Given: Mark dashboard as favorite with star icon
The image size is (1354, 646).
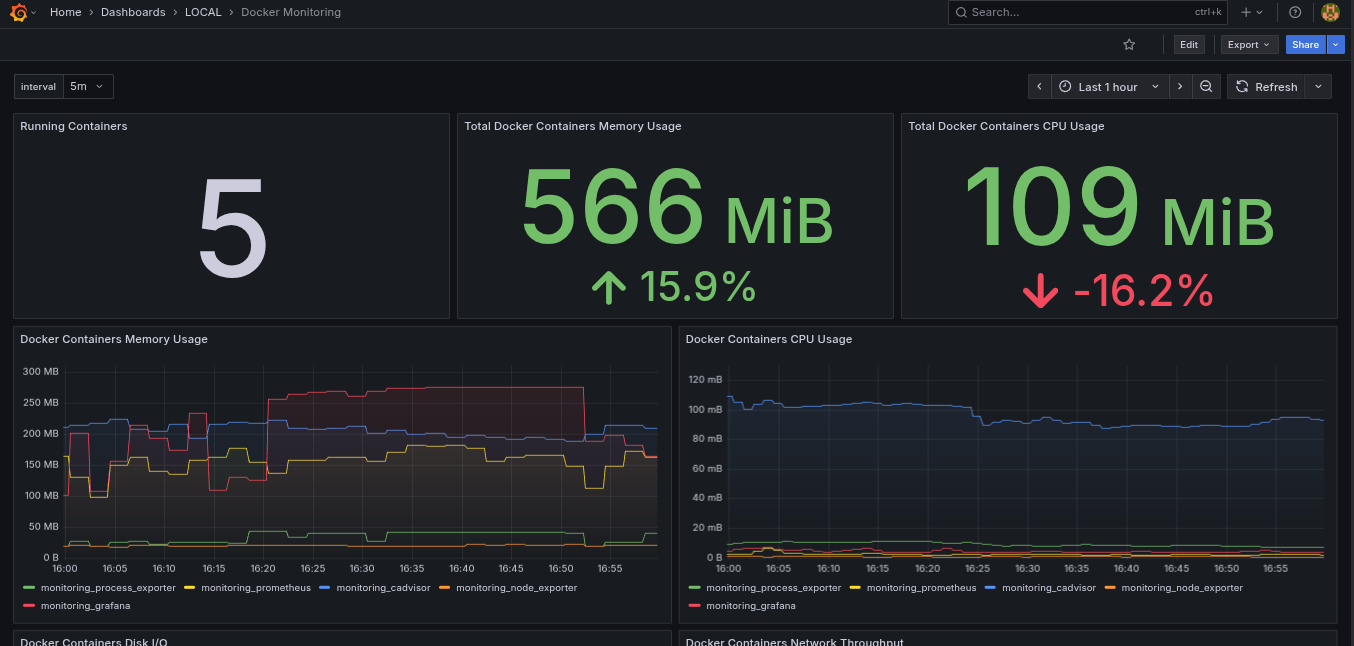Looking at the screenshot, I should click(1129, 44).
